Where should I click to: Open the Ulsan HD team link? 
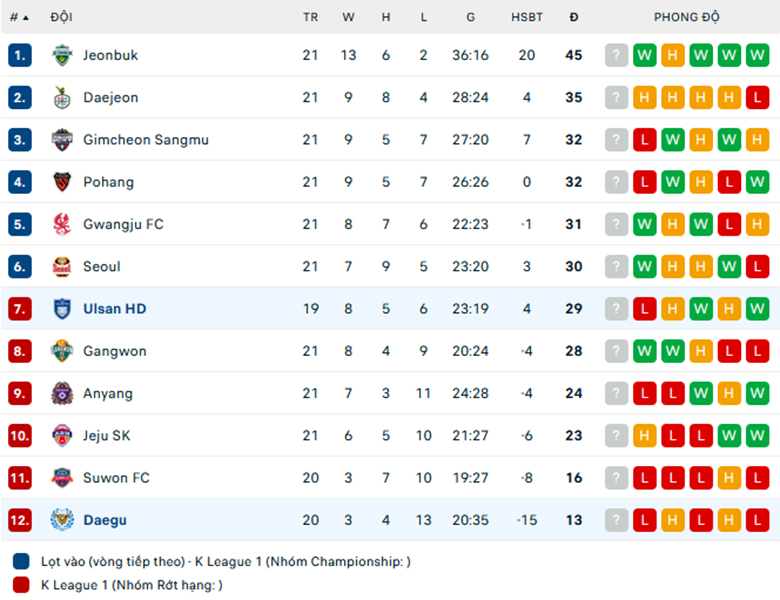pos(115,309)
